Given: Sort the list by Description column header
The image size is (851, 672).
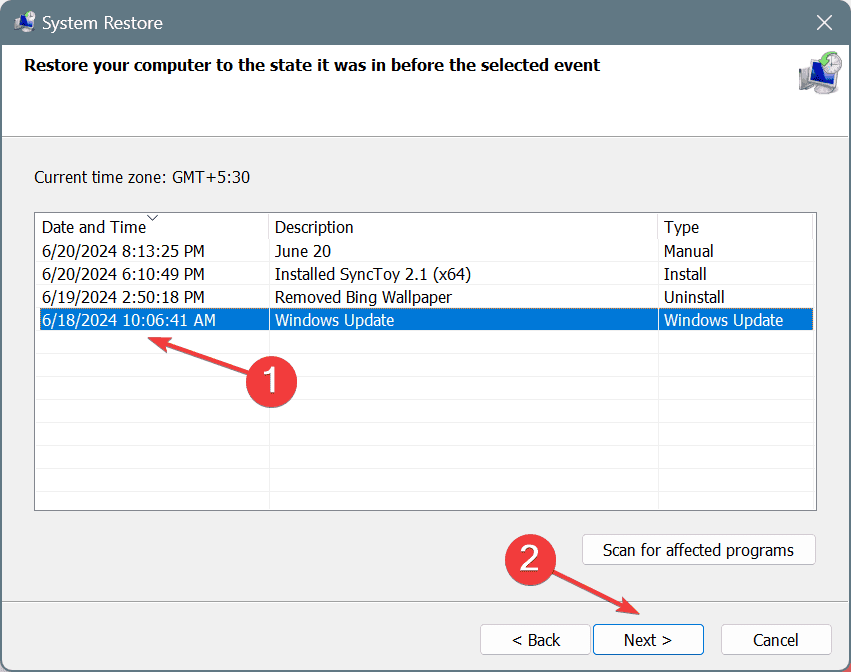Looking at the screenshot, I should pos(314,228).
